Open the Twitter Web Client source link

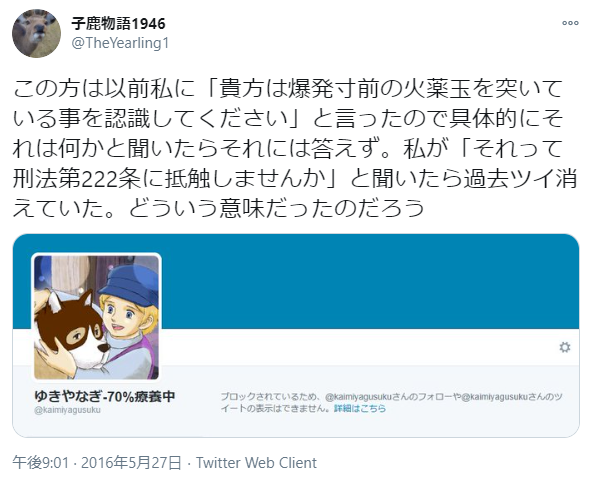pyautogui.click(x=256, y=463)
